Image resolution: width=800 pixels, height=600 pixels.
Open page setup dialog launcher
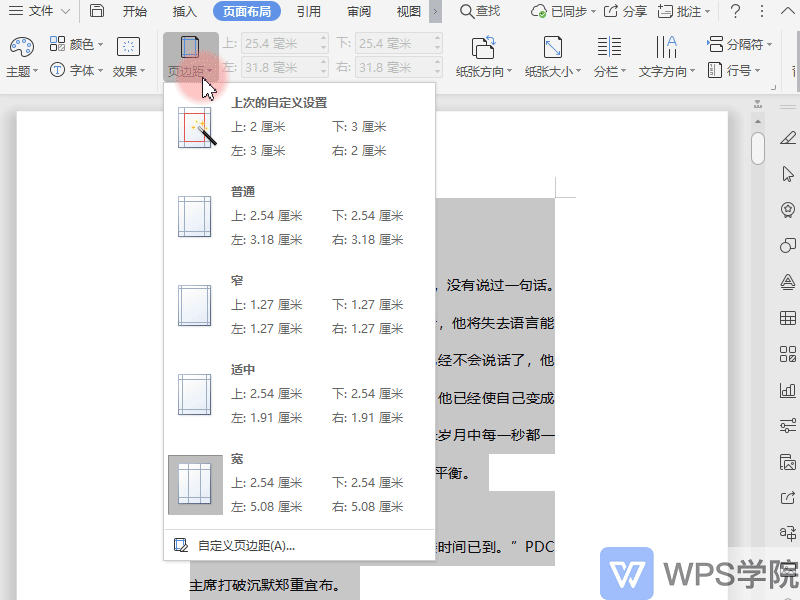point(773,88)
